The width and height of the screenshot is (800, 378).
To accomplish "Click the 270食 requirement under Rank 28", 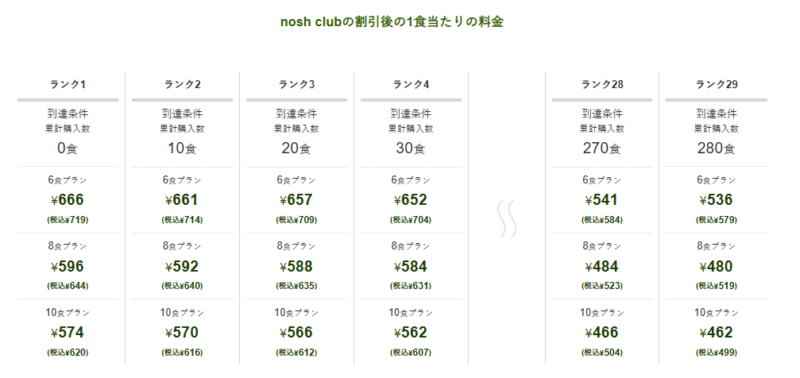I will (x=602, y=148).
